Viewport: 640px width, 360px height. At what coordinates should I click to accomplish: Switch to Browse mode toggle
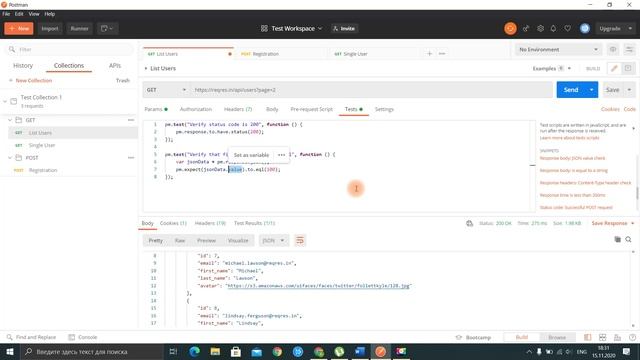click(x=557, y=337)
